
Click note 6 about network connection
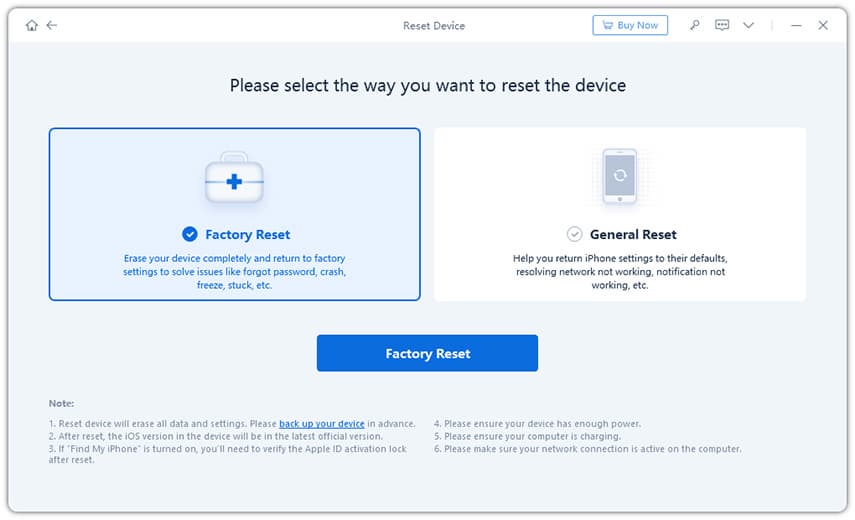click(587, 449)
